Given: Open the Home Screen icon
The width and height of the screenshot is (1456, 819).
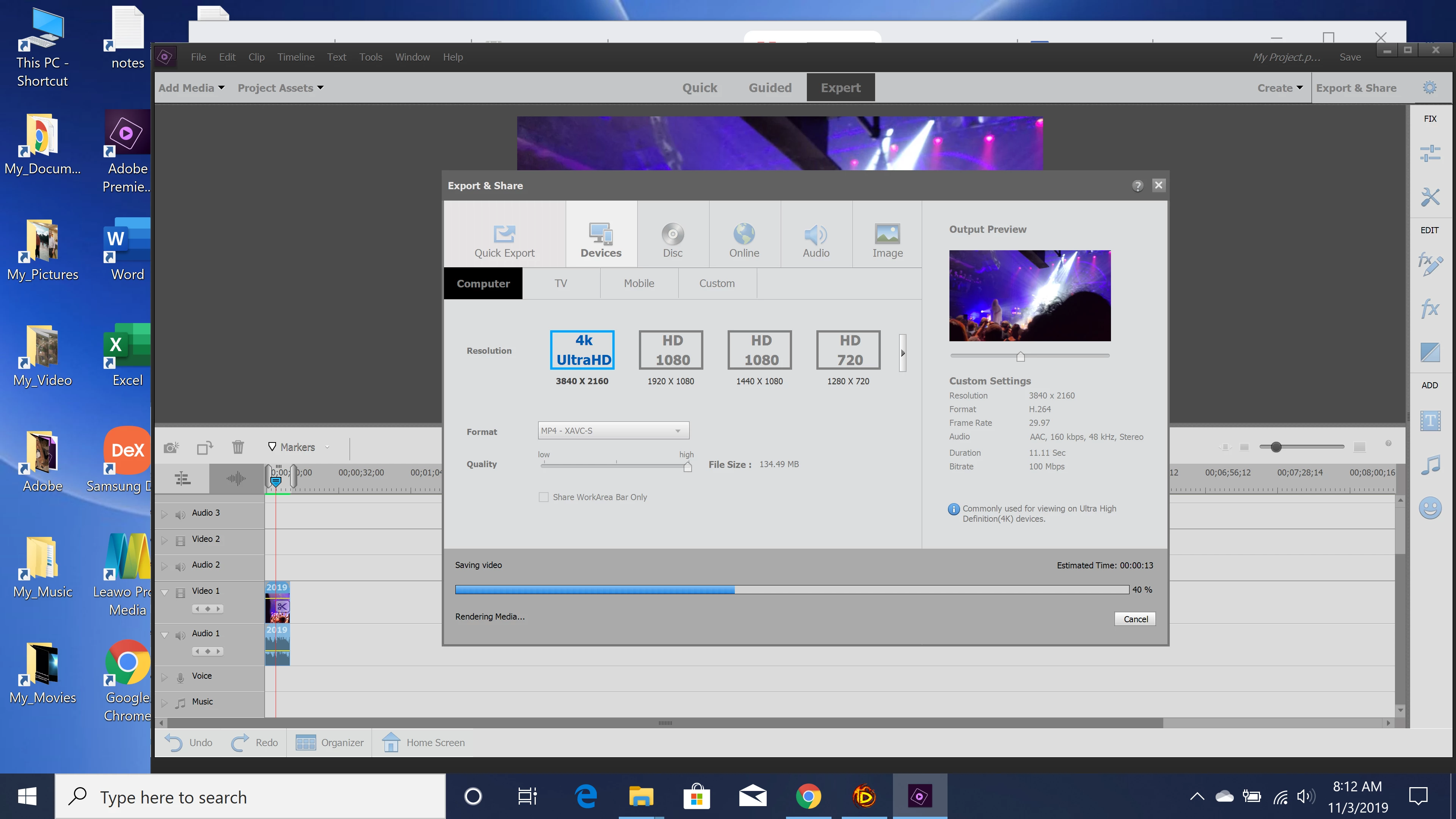Looking at the screenshot, I should pos(391,742).
